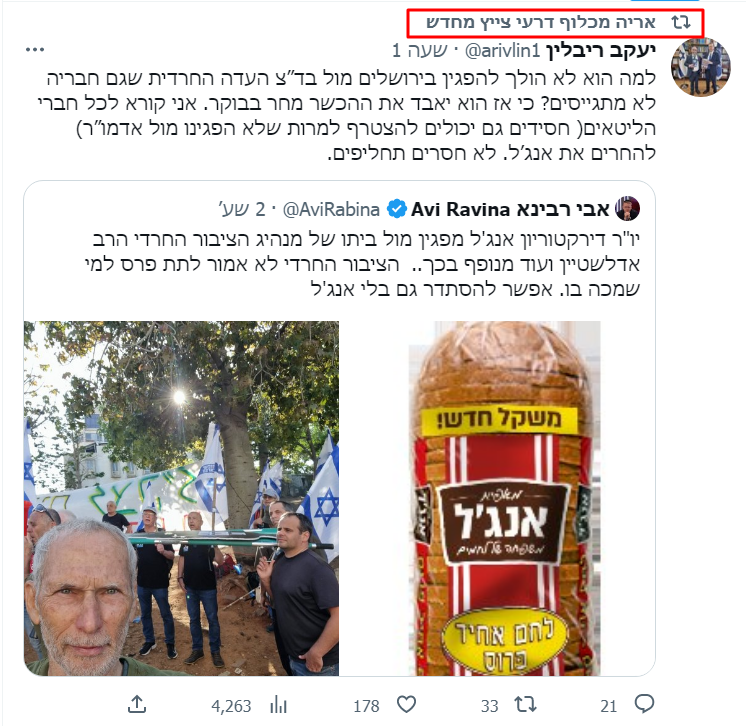Click the reply speech bubble icon
This screenshot has width=746, height=726.
click(x=644, y=704)
